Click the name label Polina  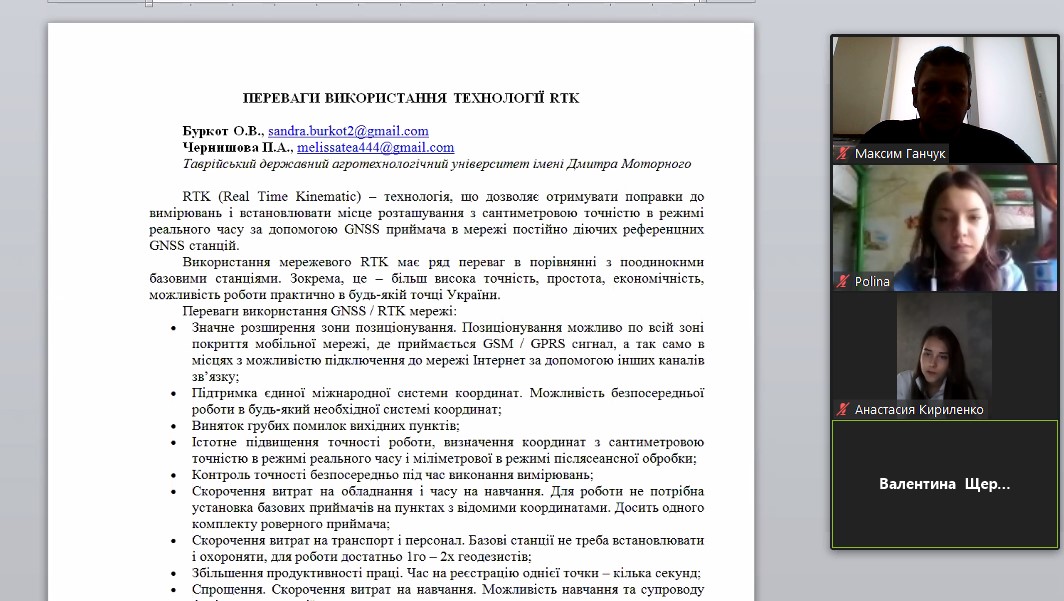pos(872,281)
